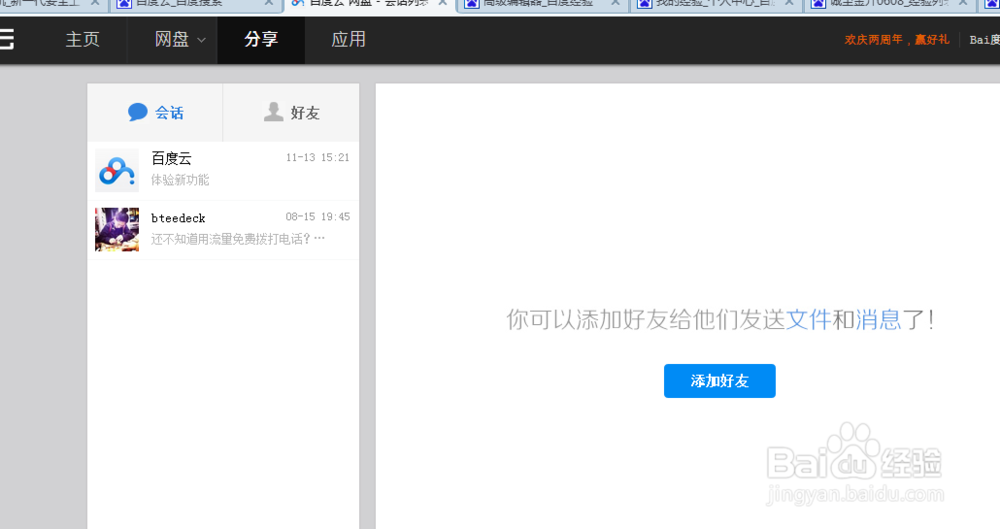Screen dimensions: 1000x529
Task: Expand the dropdown arrow next to 网盘
Action: click(x=202, y=40)
